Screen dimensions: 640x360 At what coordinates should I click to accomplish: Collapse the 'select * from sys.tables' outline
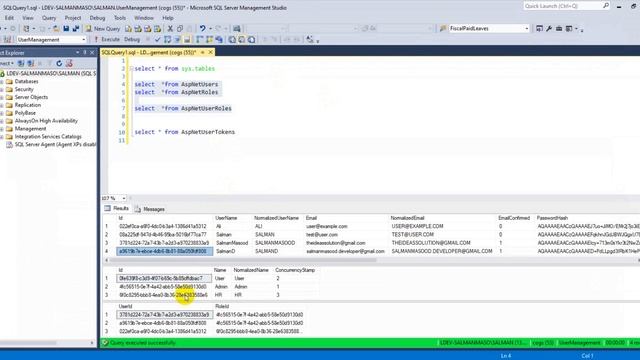pyautogui.click(x=131, y=69)
